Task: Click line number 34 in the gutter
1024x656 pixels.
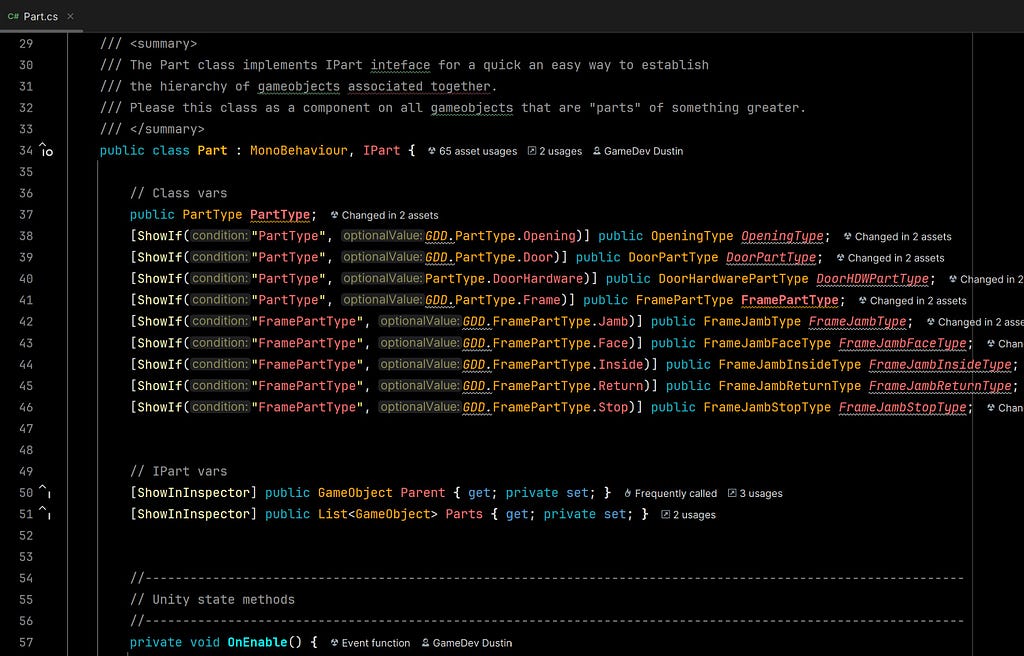Action: [25, 150]
